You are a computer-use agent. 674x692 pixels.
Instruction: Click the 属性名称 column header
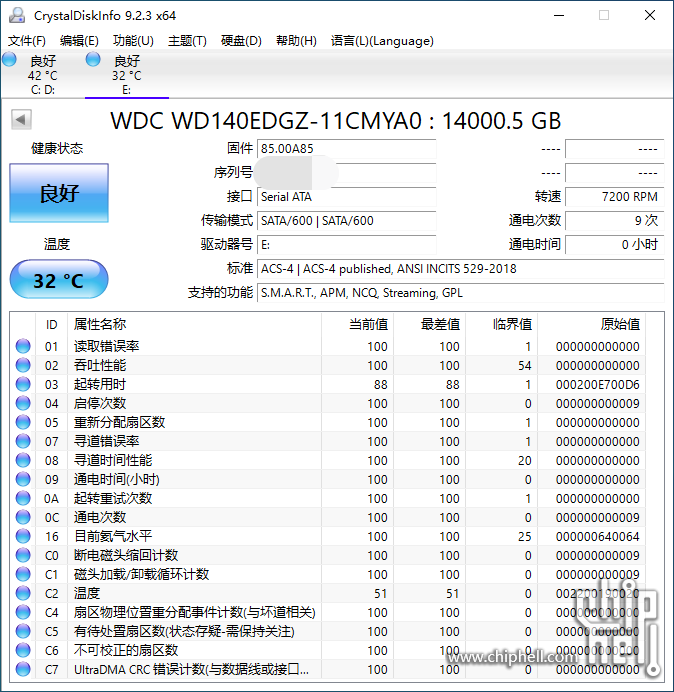pyautogui.click(x=100, y=324)
